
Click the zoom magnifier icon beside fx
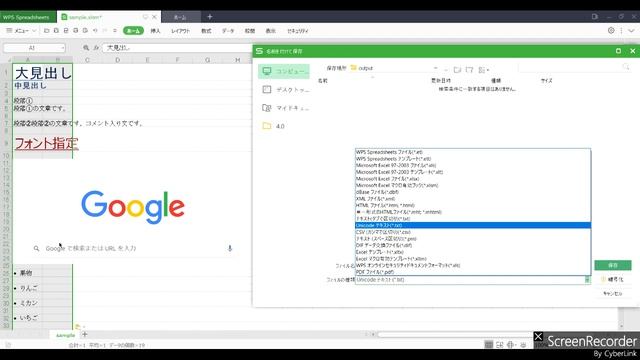86,48
